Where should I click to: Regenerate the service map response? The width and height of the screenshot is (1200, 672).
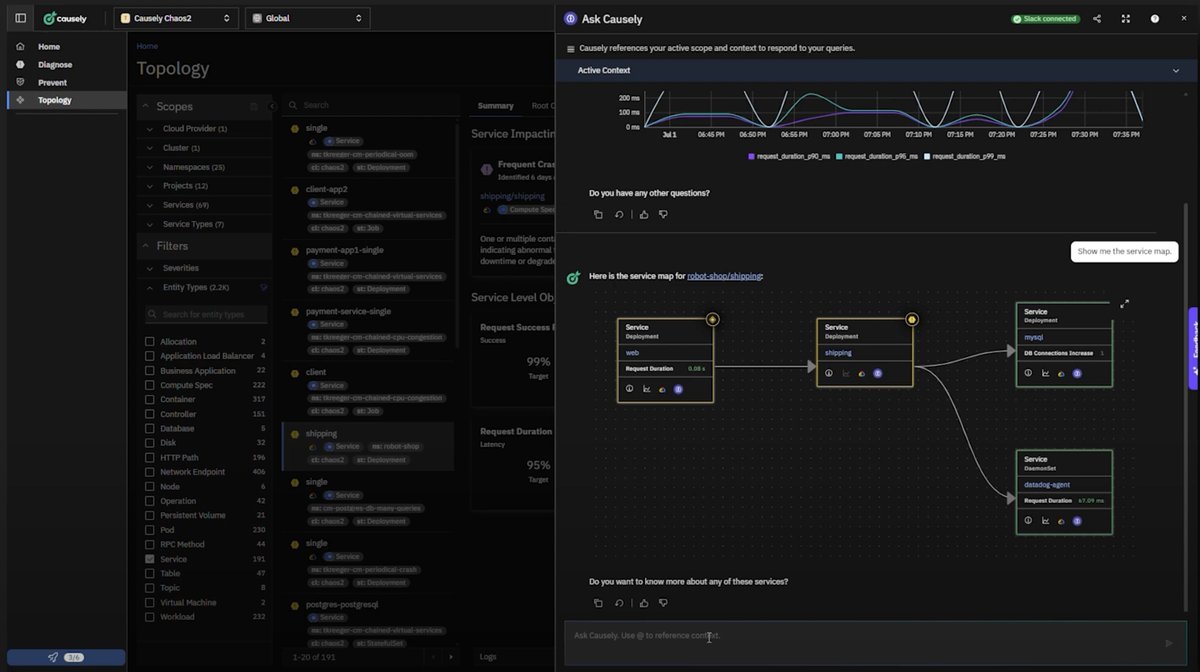click(x=619, y=603)
